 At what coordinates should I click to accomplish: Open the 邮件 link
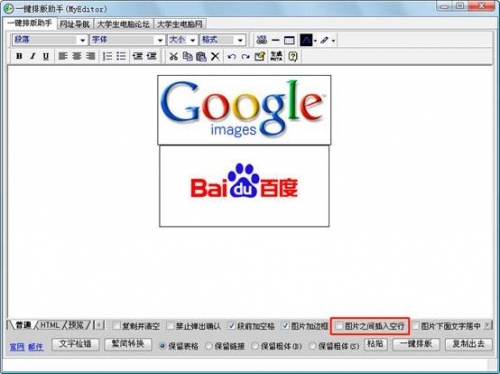[36, 347]
